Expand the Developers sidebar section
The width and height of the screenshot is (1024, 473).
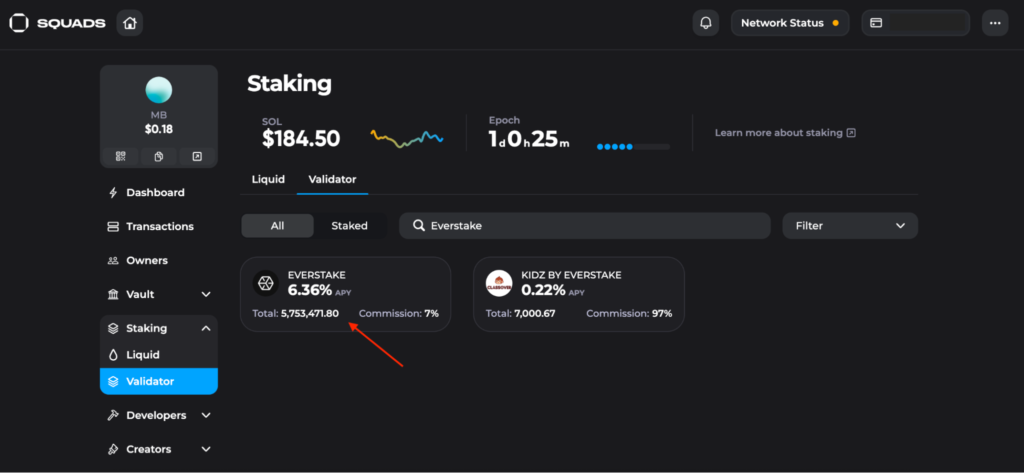159,416
